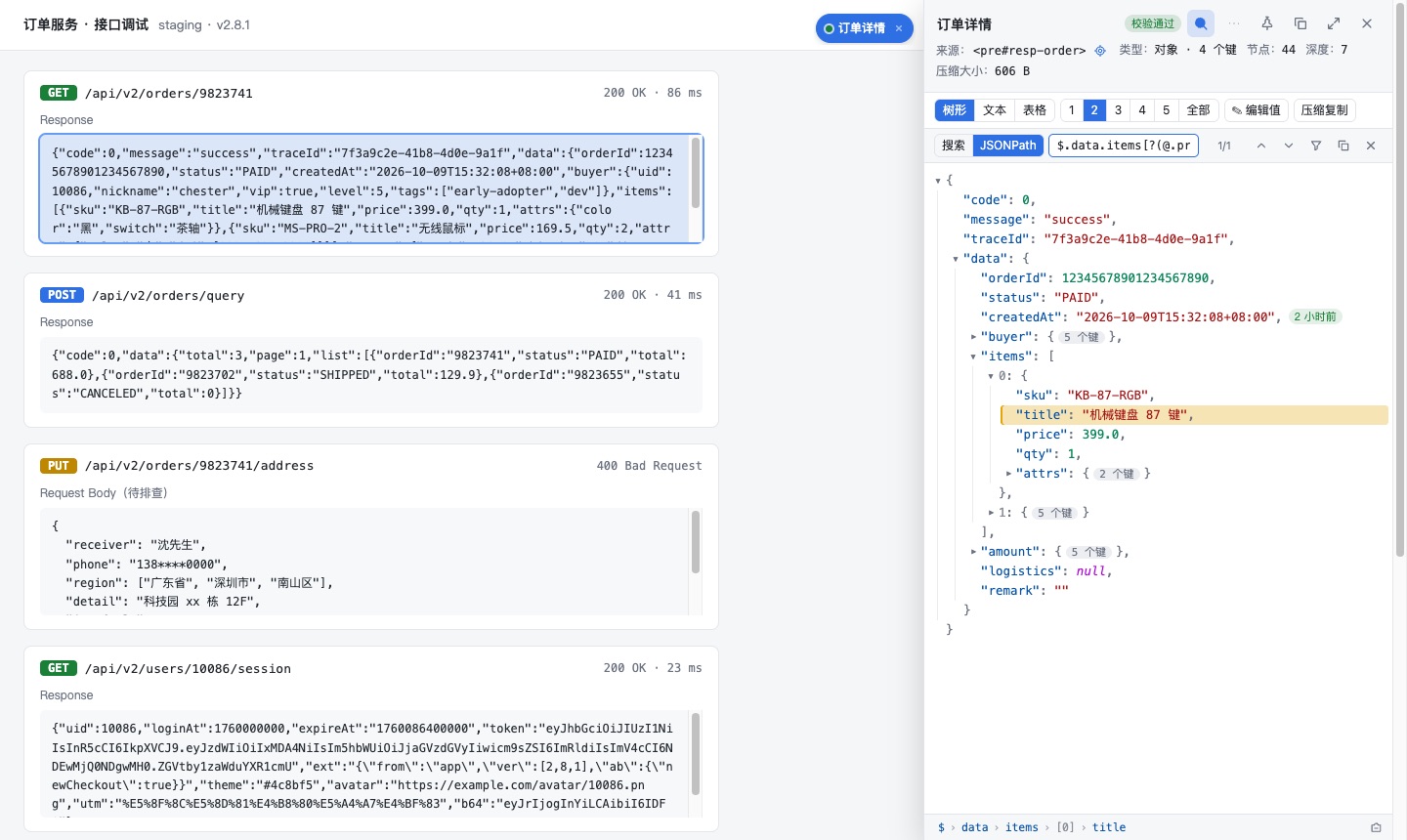Set expand depth to level 4
This screenshot has height=840, width=1407.
pos(1142,110)
